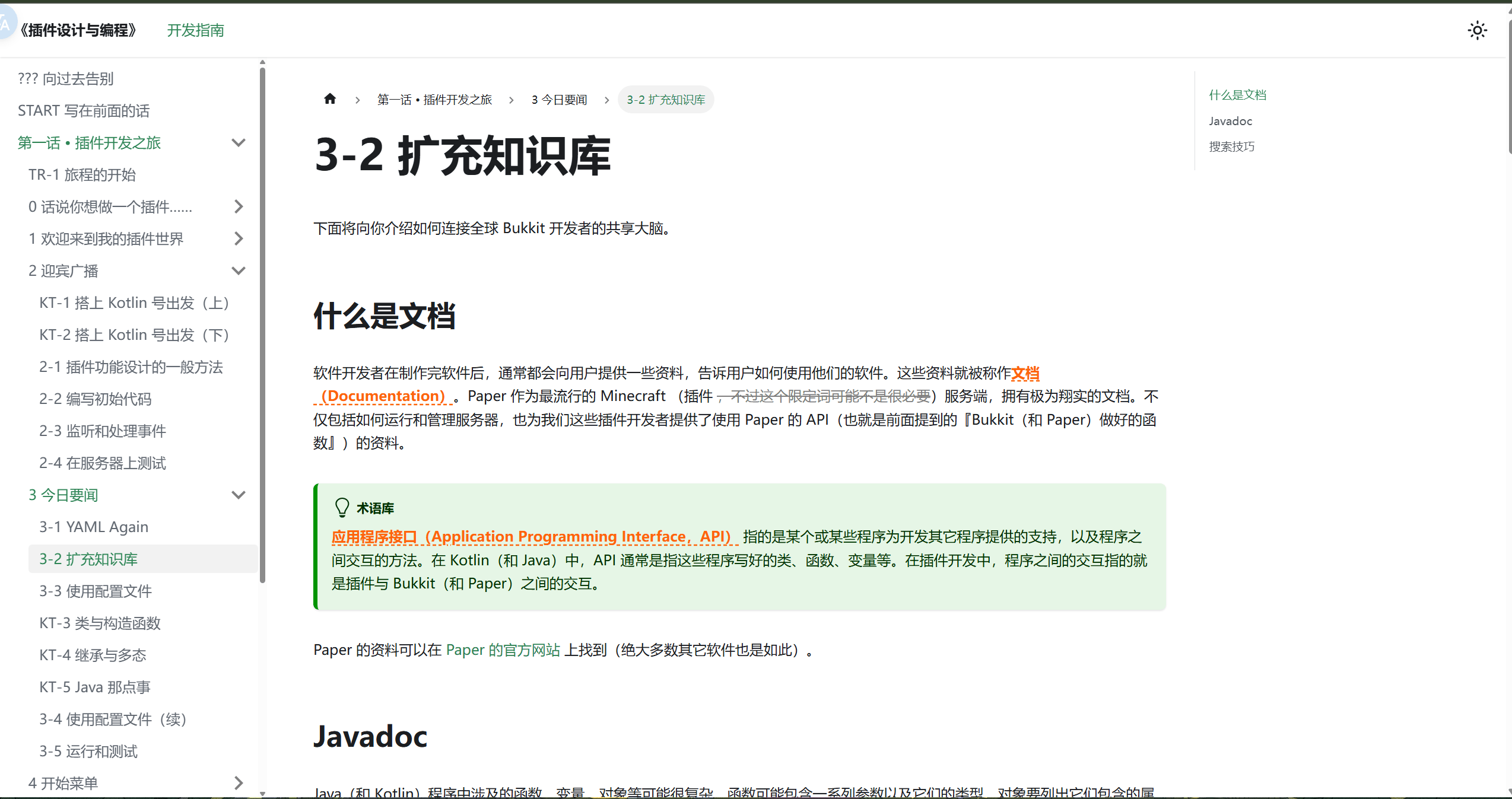Click the arrow icon beside 1 欢迎来到我的插件世界
Viewport: 1512px width, 799px height.
tap(239, 238)
